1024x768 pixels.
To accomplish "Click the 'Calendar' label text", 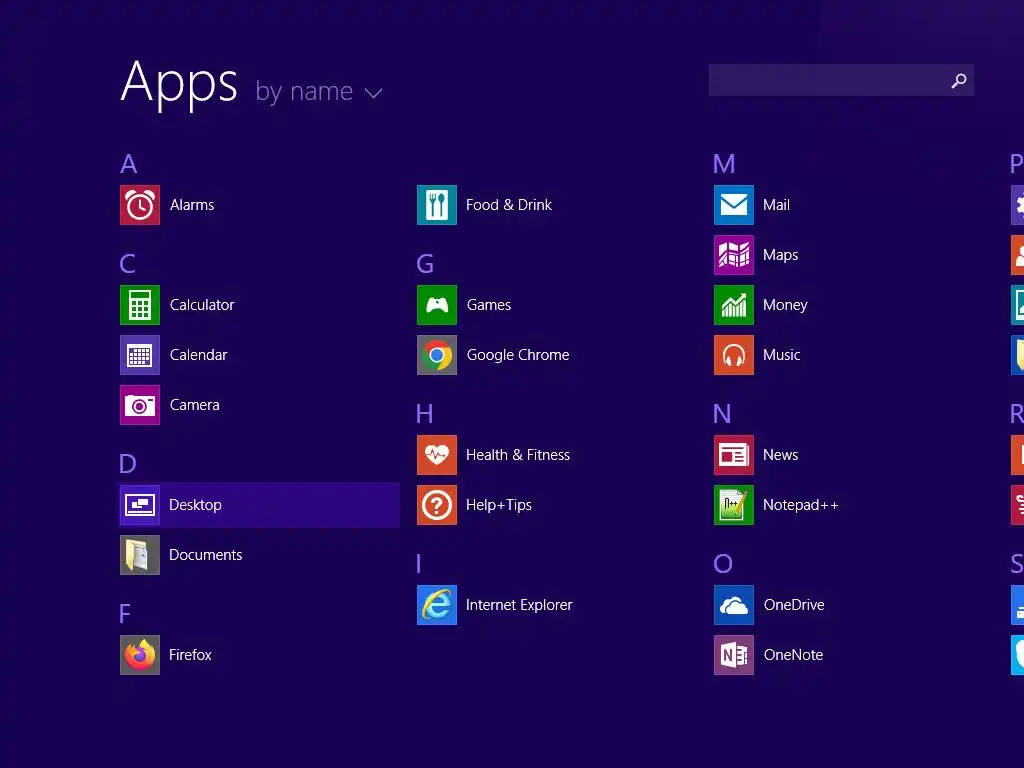I will [x=199, y=355].
